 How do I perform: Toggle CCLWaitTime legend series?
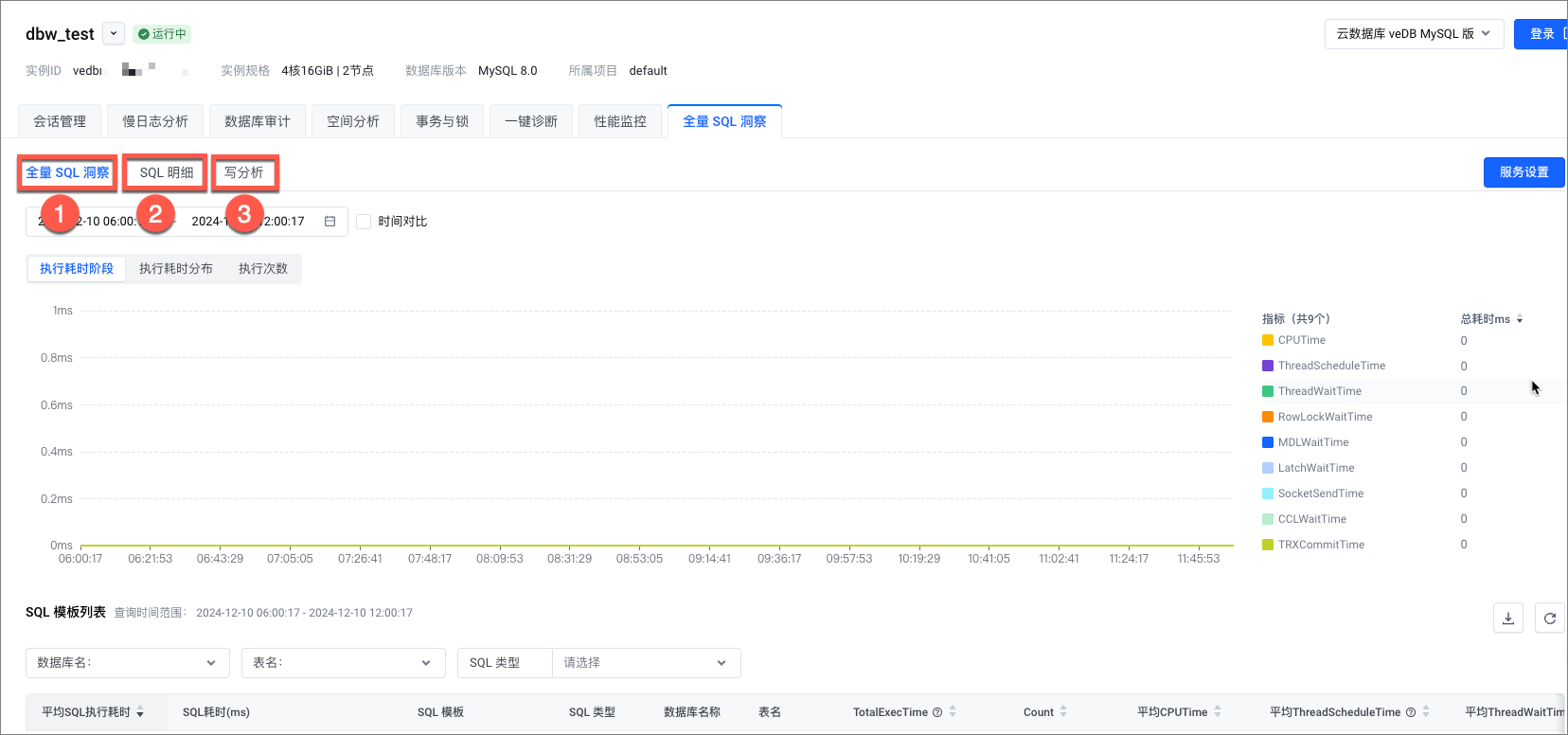[1304, 519]
